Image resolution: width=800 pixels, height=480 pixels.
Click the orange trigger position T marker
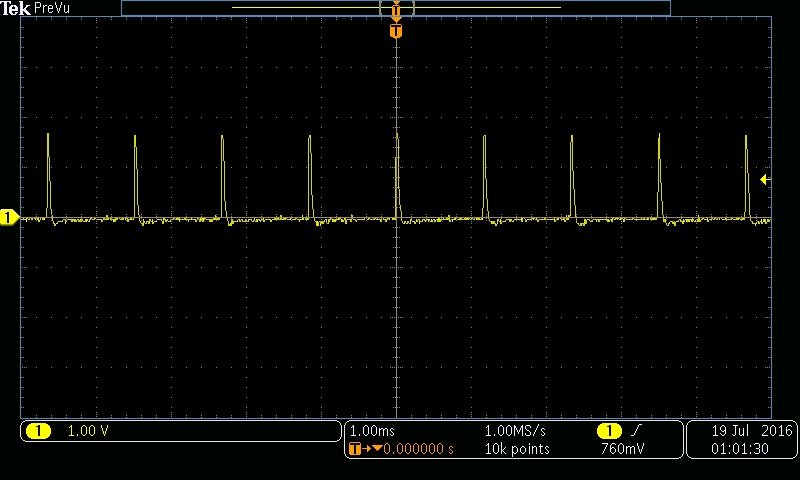[396, 32]
